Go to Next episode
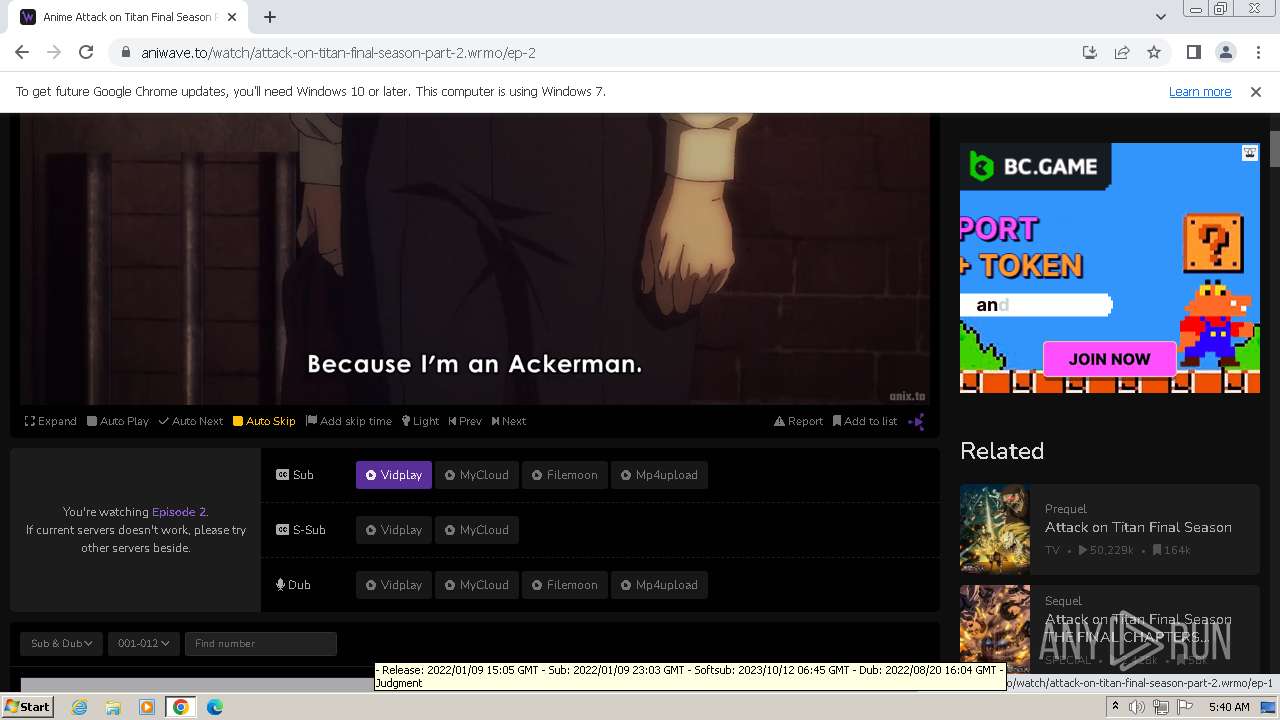Screen dimensions: 1280x720 [x=508, y=421]
